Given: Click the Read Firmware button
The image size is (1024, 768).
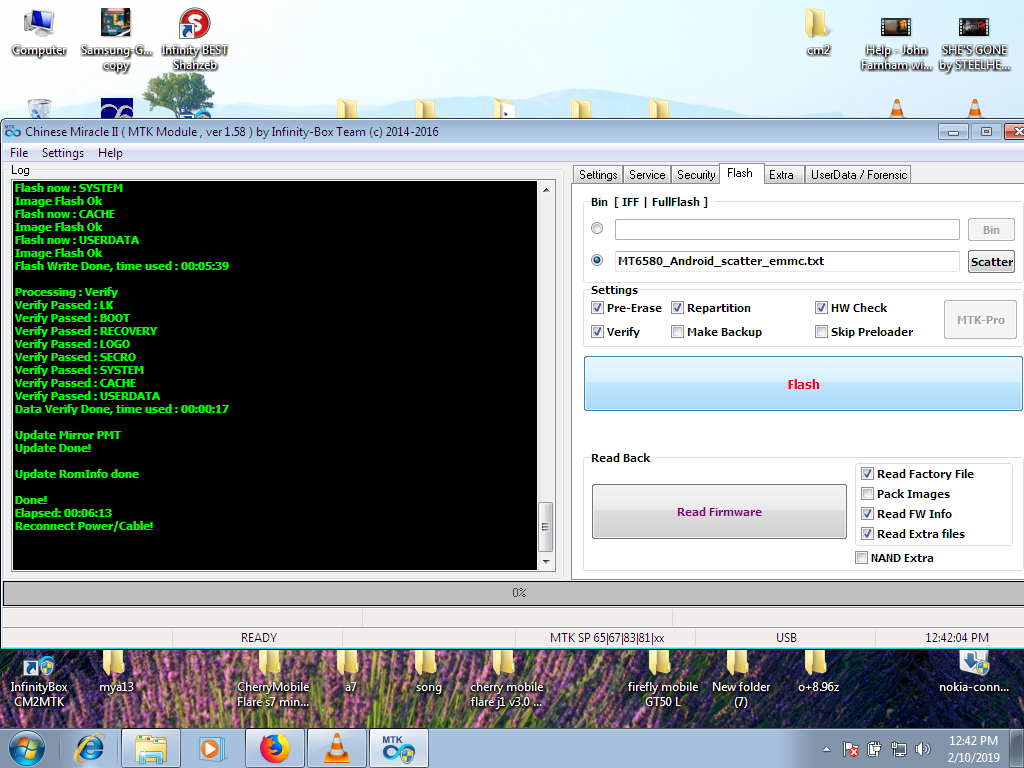Looking at the screenshot, I should point(719,512).
